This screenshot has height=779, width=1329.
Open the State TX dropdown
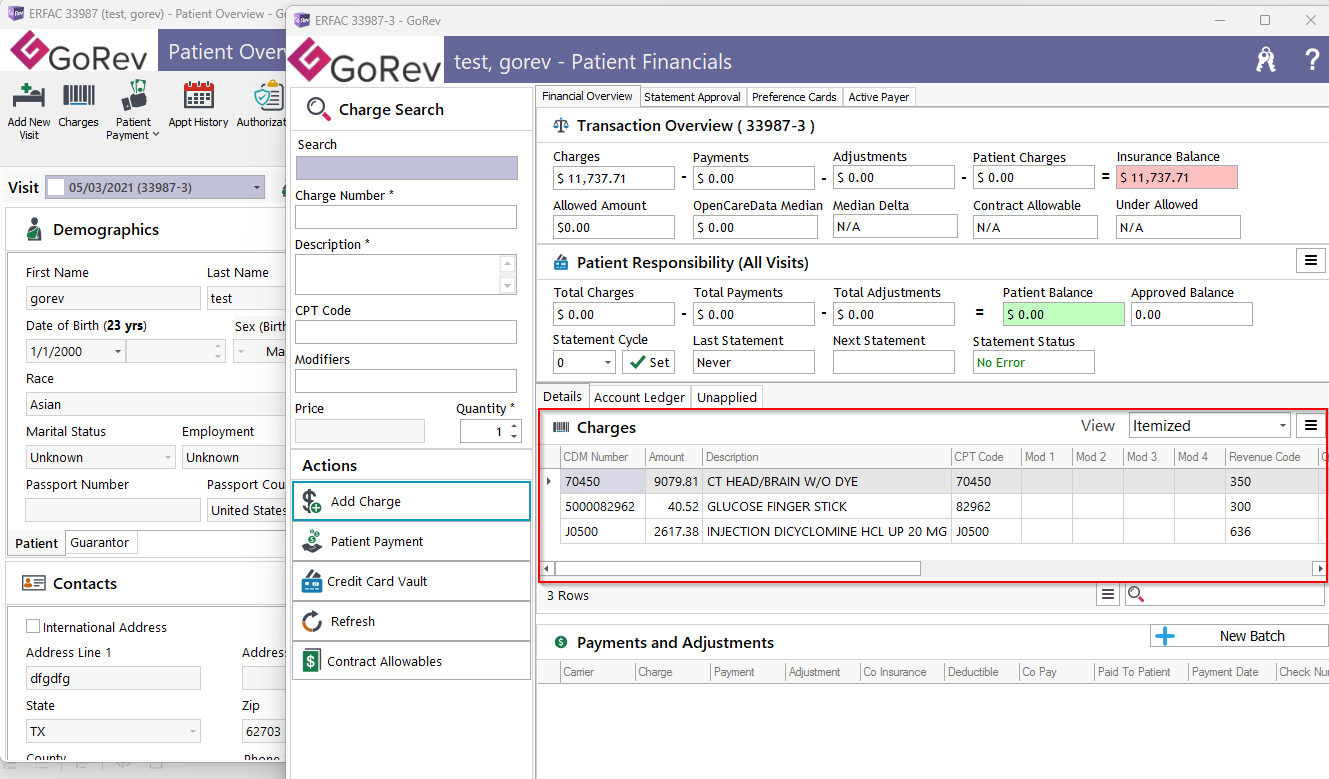click(192, 731)
